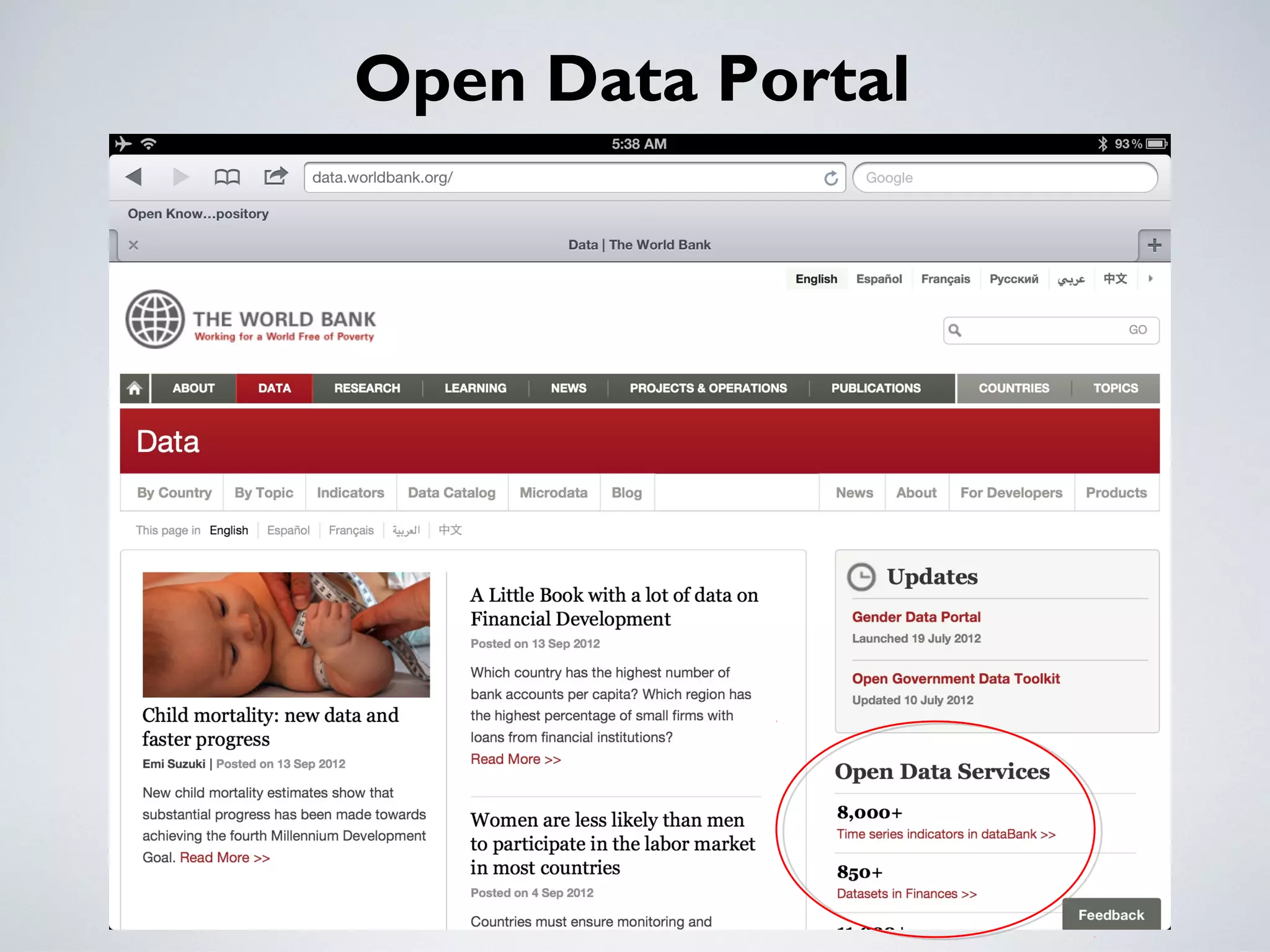Open the Datasets in Finances link
The height and width of the screenshot is (952, 1270).
pos(907,894)
